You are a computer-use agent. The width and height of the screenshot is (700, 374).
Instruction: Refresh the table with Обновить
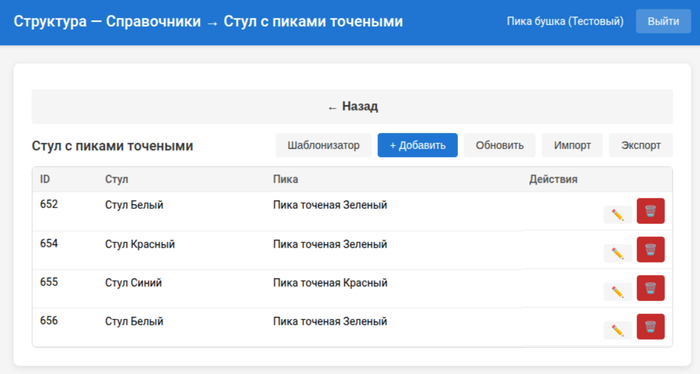click(x=500, y=145)
